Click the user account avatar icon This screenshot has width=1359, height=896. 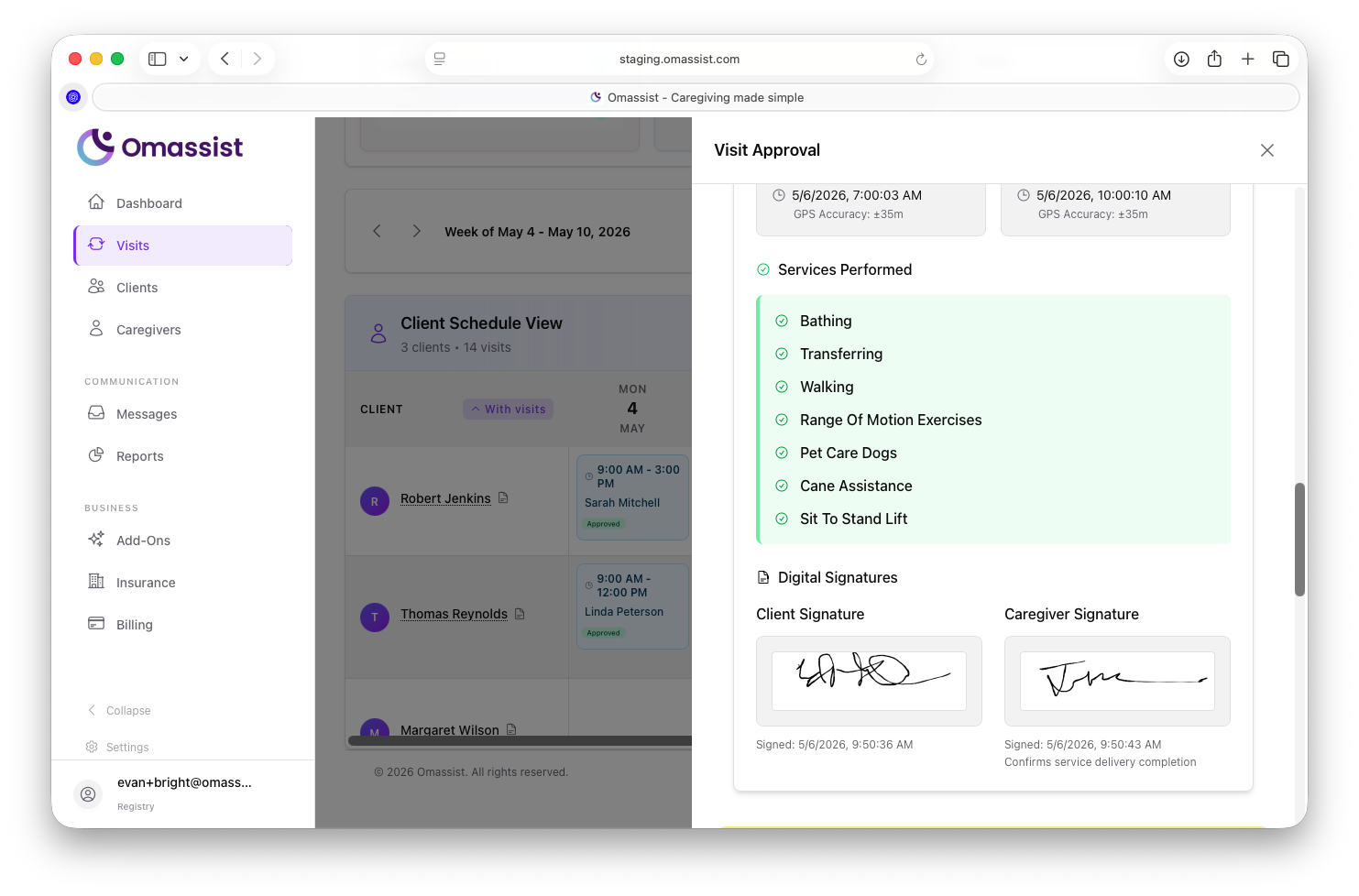pos(88,794)
